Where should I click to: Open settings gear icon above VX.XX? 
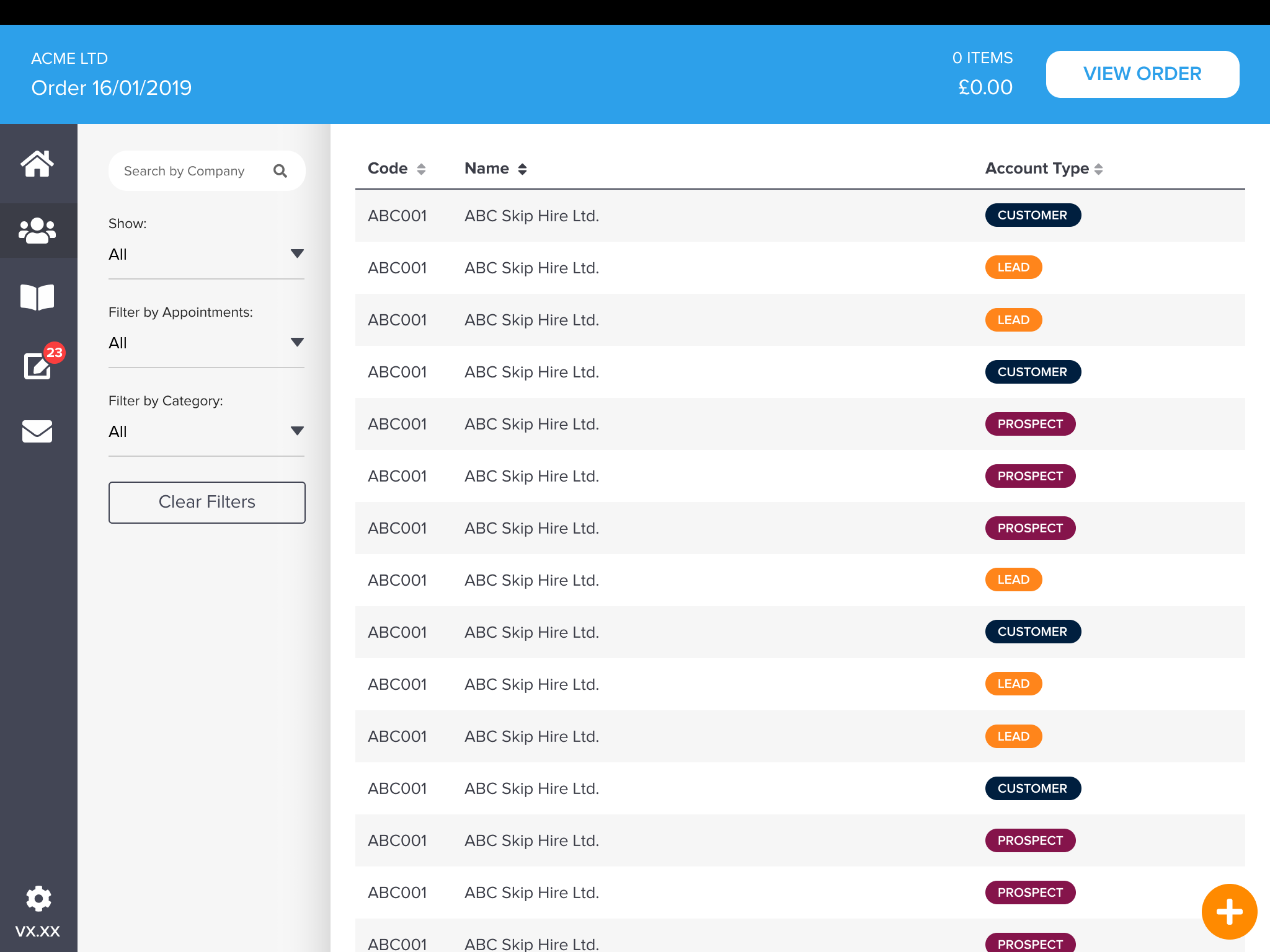pos(38,899)
